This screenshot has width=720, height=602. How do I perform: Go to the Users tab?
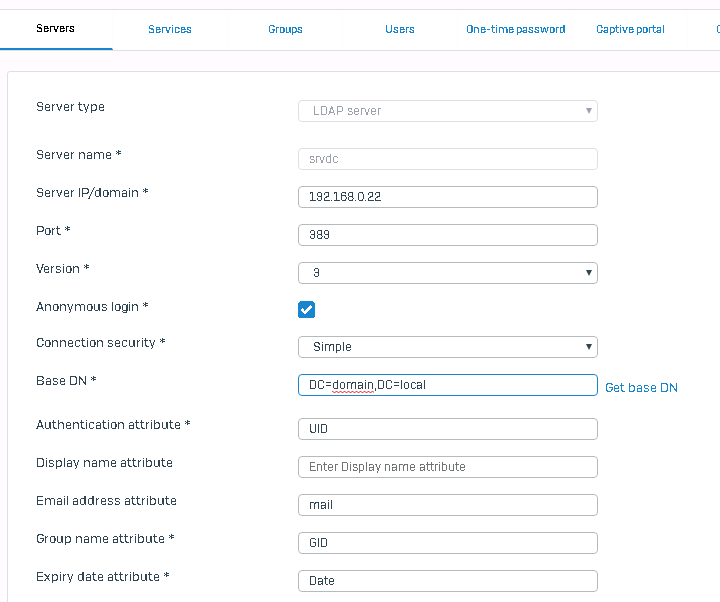(x=400, y=29)
